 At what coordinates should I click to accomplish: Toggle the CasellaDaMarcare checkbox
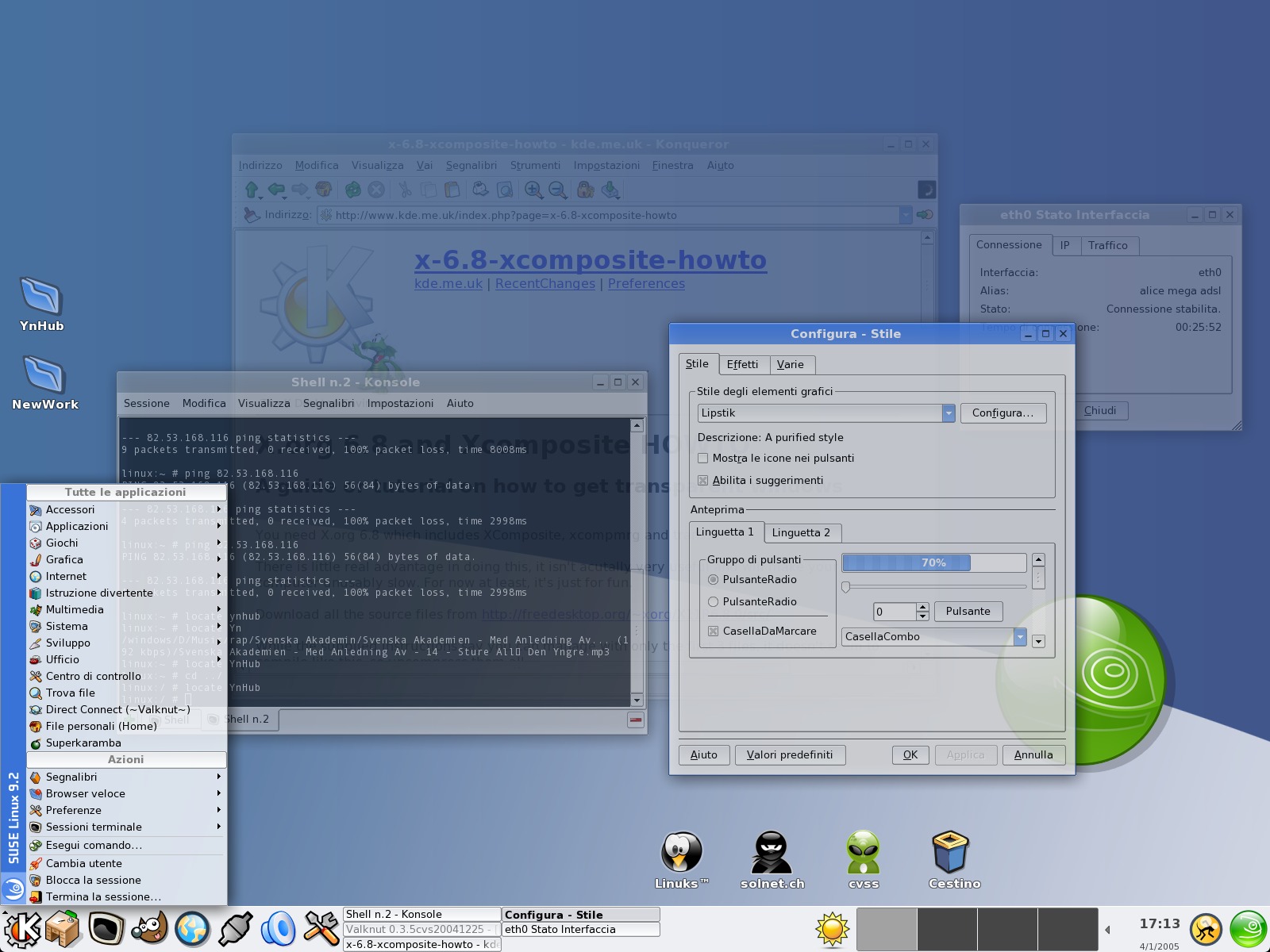tap(713, 631)
